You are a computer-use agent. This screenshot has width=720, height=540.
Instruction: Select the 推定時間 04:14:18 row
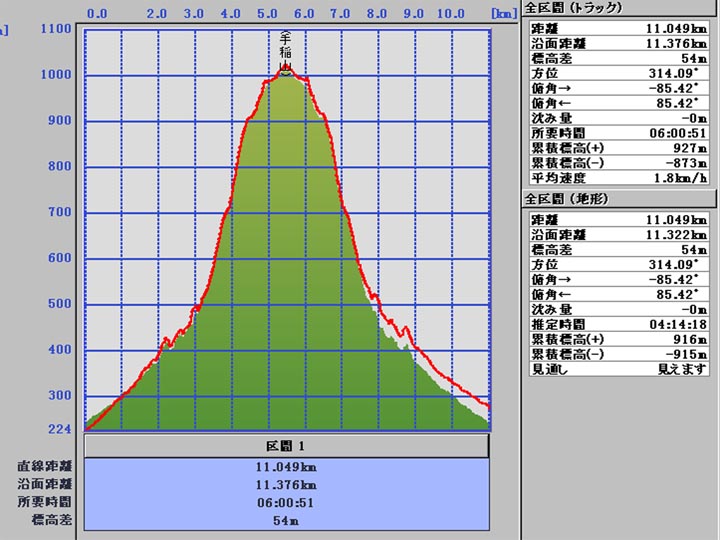tap(620, 324)
